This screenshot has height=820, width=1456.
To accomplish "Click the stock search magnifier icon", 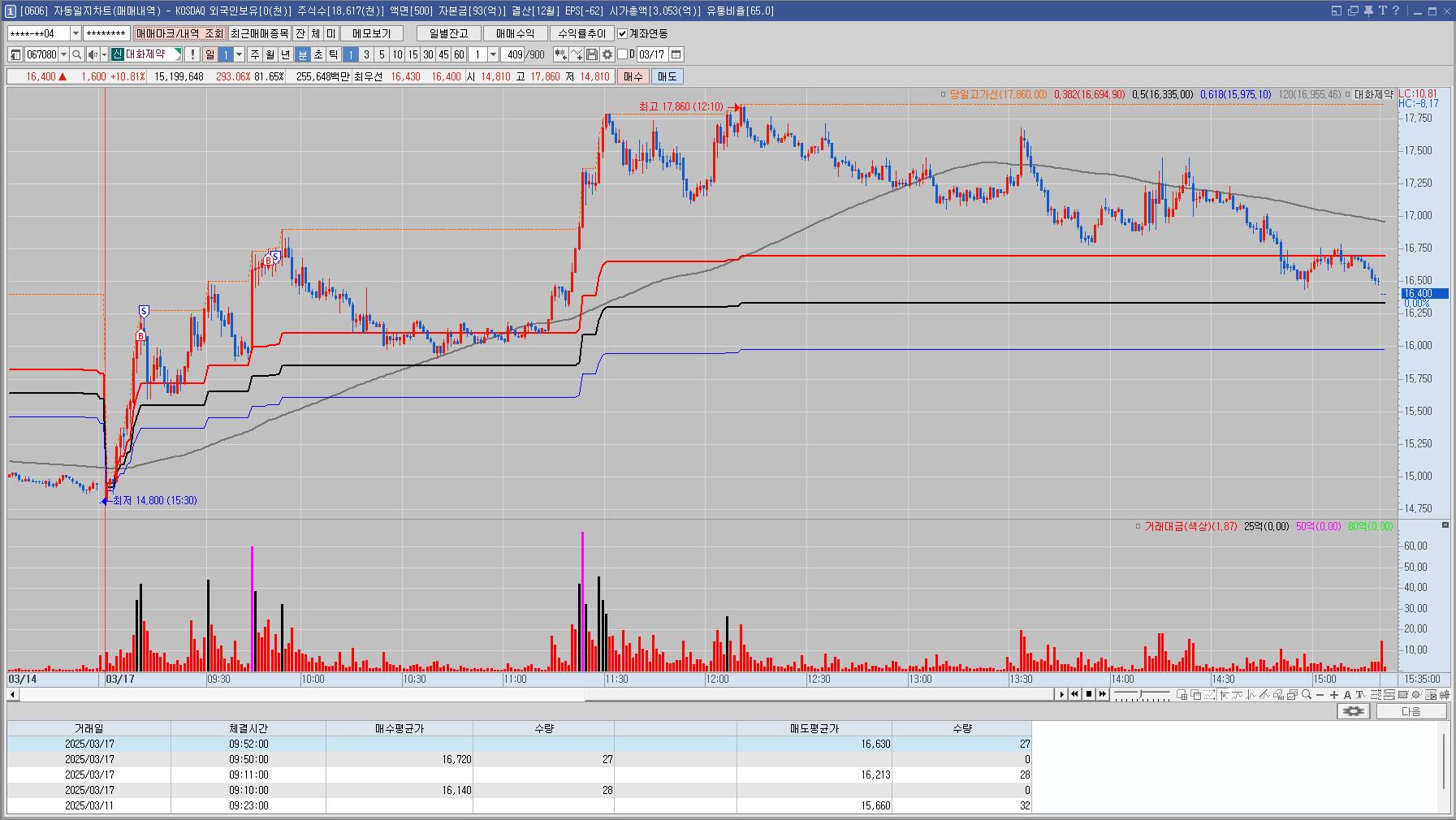I will [x=76, y=54].
